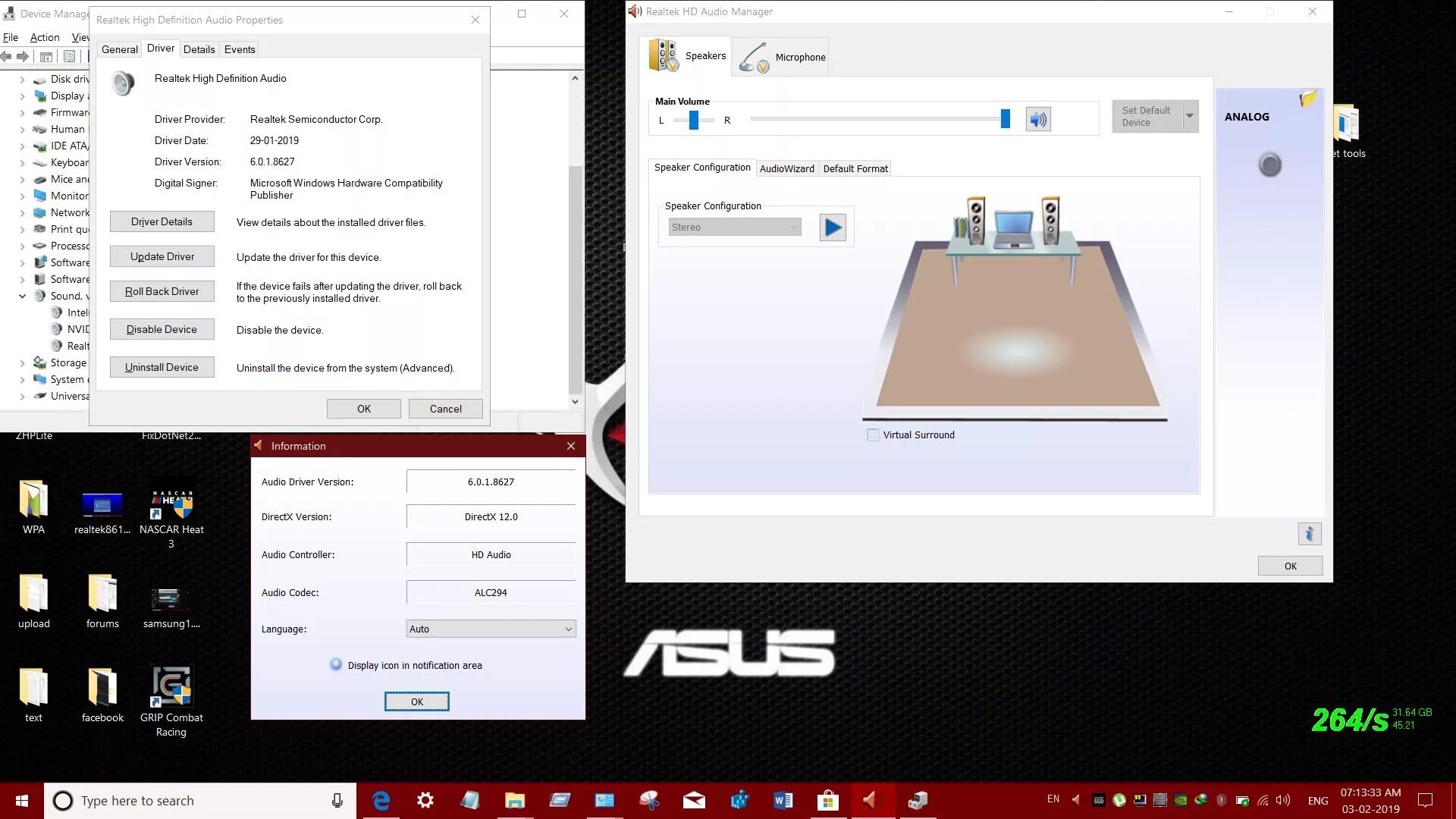Click the mute/unmute speaker icon button
1456x819 pixels.
(x=1039, y=120)
